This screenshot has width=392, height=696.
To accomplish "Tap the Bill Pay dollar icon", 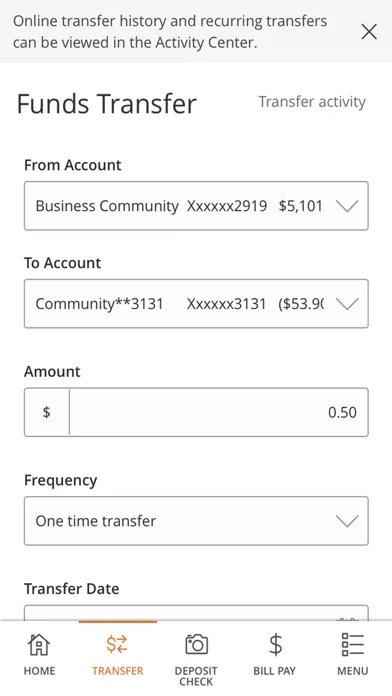I will (275, 645).
